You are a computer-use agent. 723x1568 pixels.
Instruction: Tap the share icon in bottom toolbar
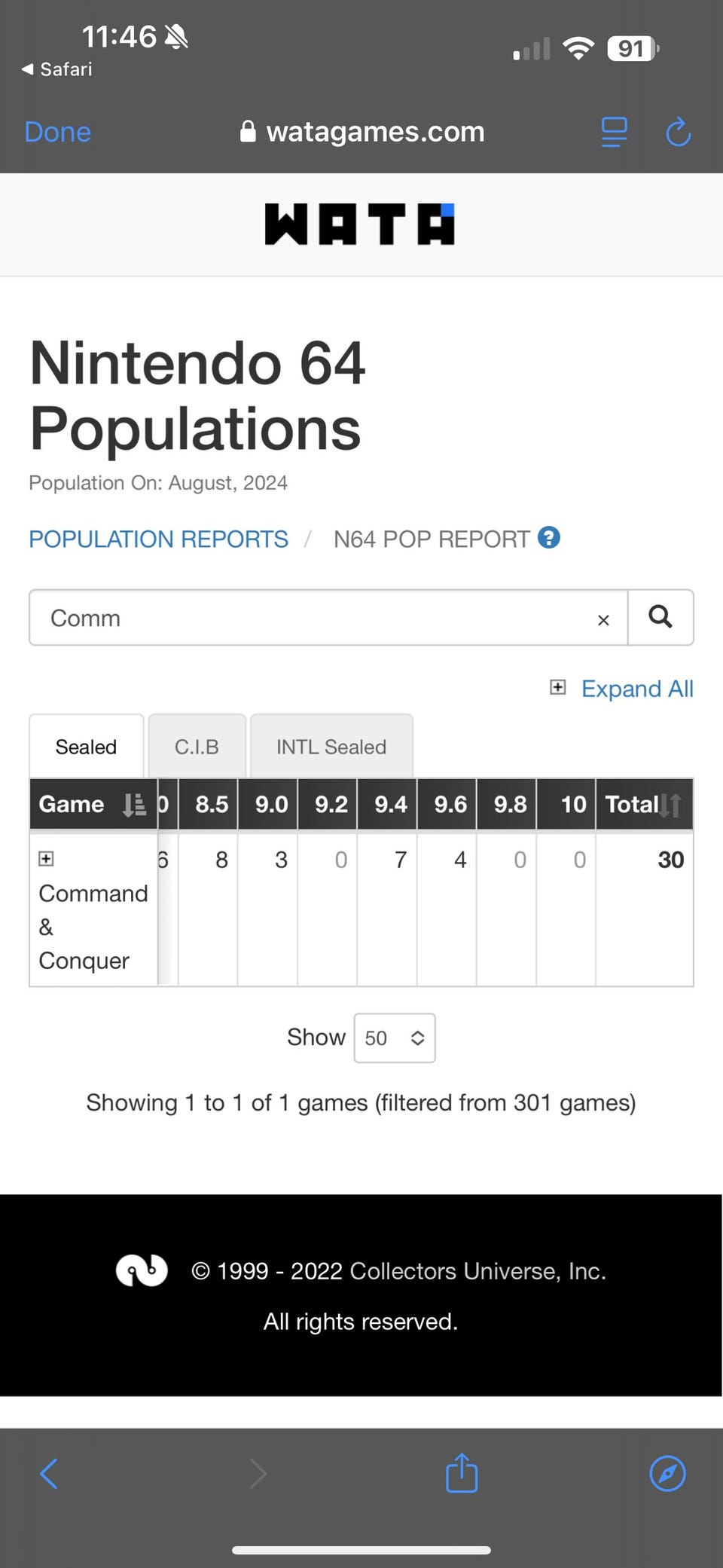[462, 1473]
